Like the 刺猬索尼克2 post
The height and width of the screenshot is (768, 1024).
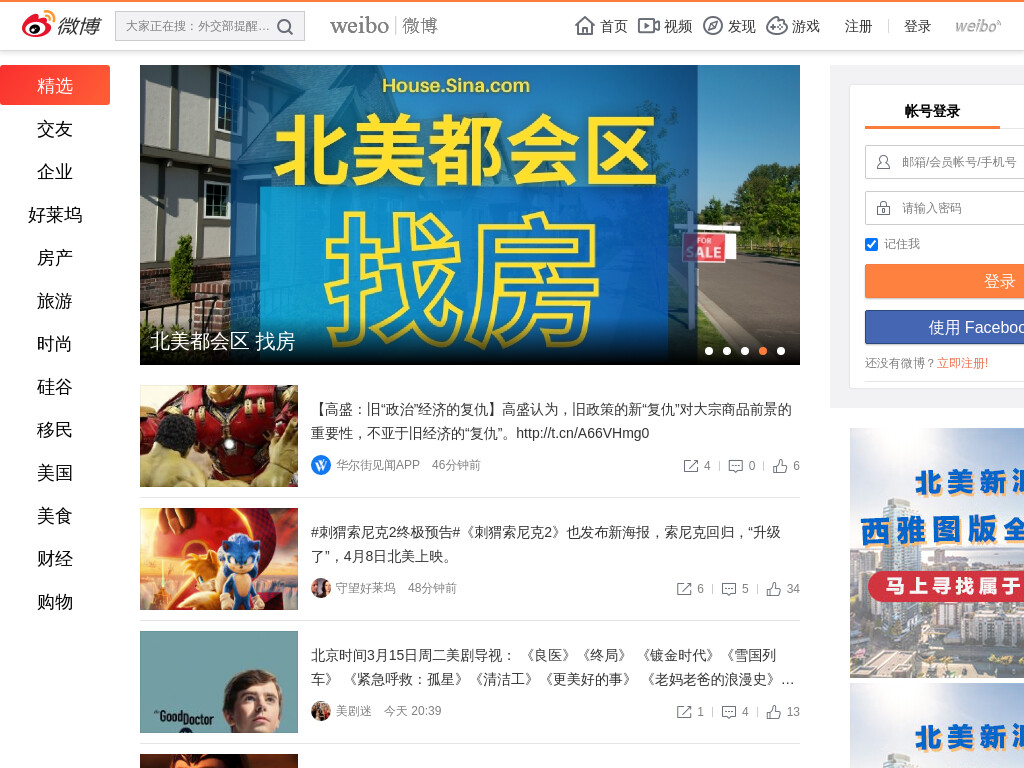click(x=773, y=588)
